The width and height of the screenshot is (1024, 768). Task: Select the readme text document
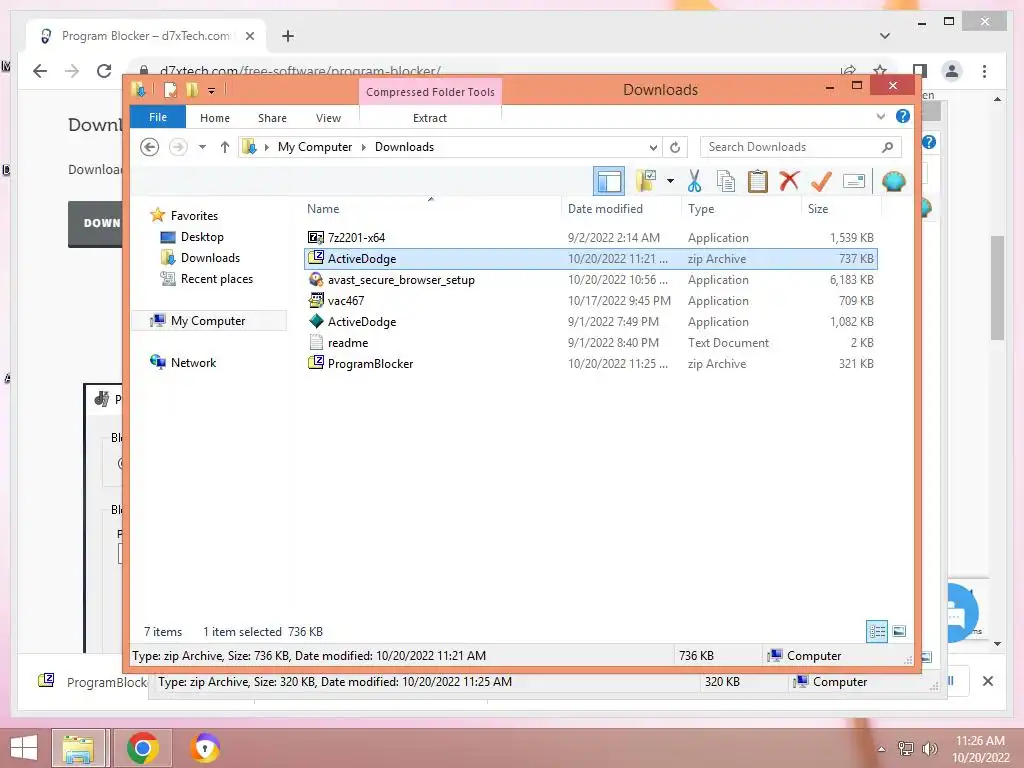point(590,342)
